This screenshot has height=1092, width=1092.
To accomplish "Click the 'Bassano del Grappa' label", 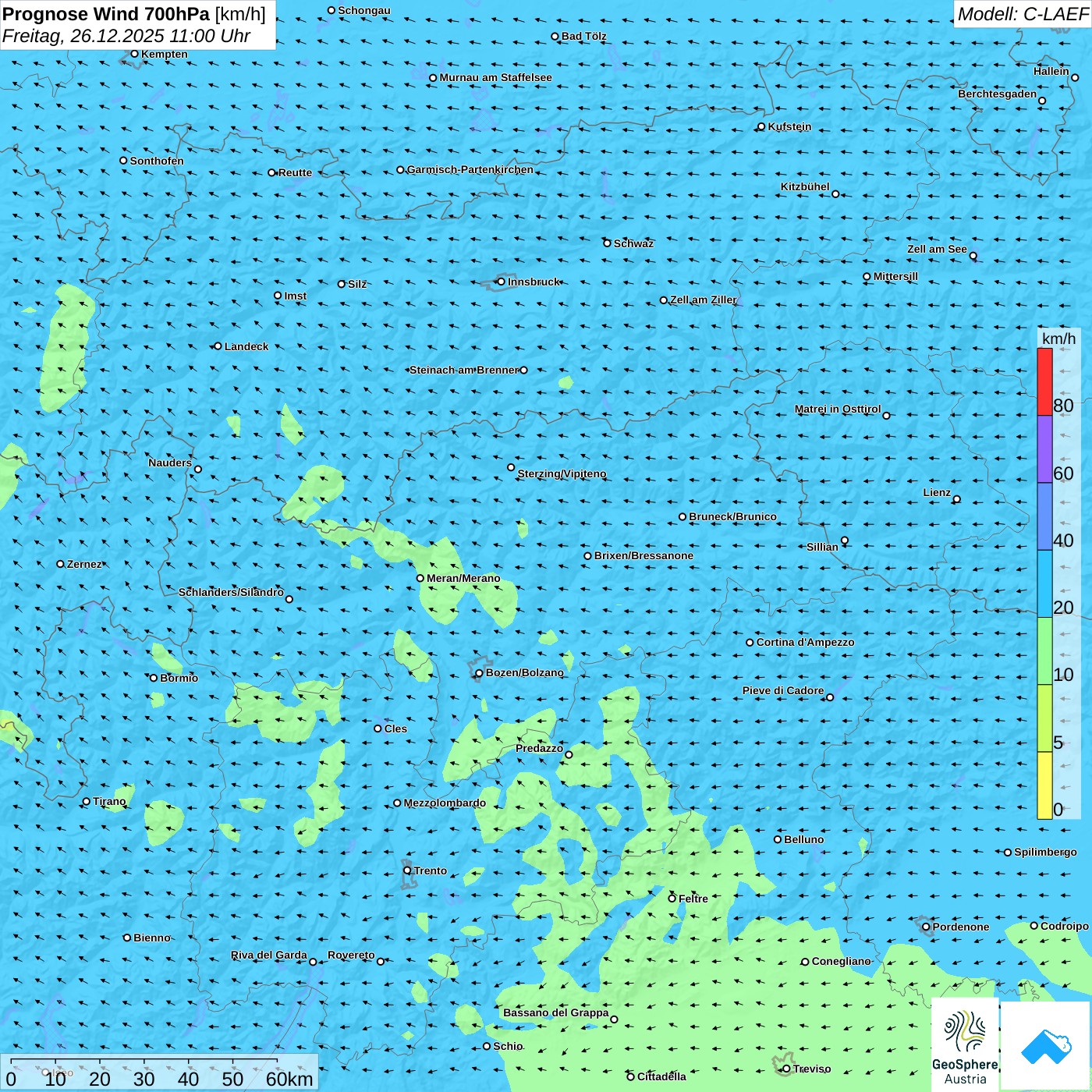I will pyautogui.click(x=555, y=1012).
